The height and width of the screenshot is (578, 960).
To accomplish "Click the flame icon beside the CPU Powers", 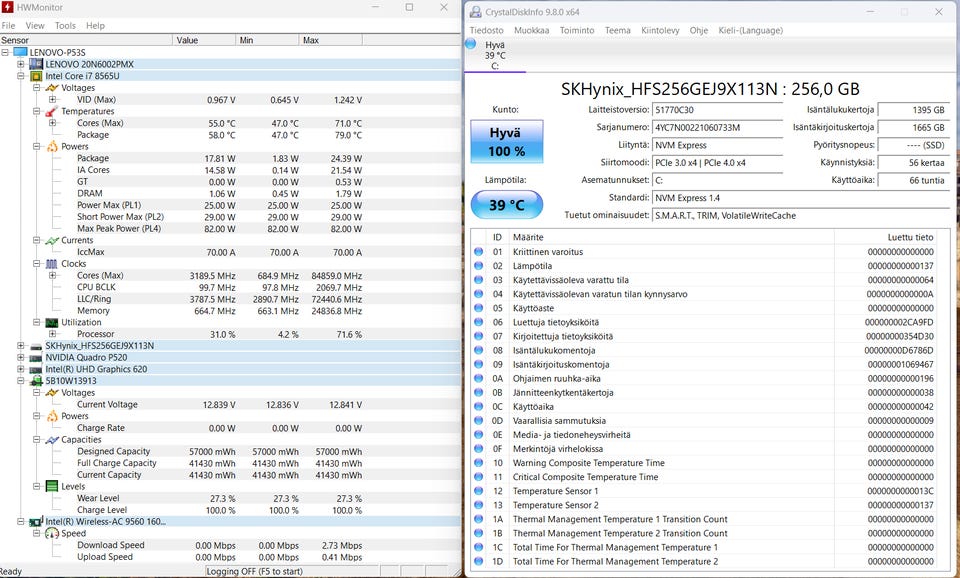I will (x=51, y=146).
